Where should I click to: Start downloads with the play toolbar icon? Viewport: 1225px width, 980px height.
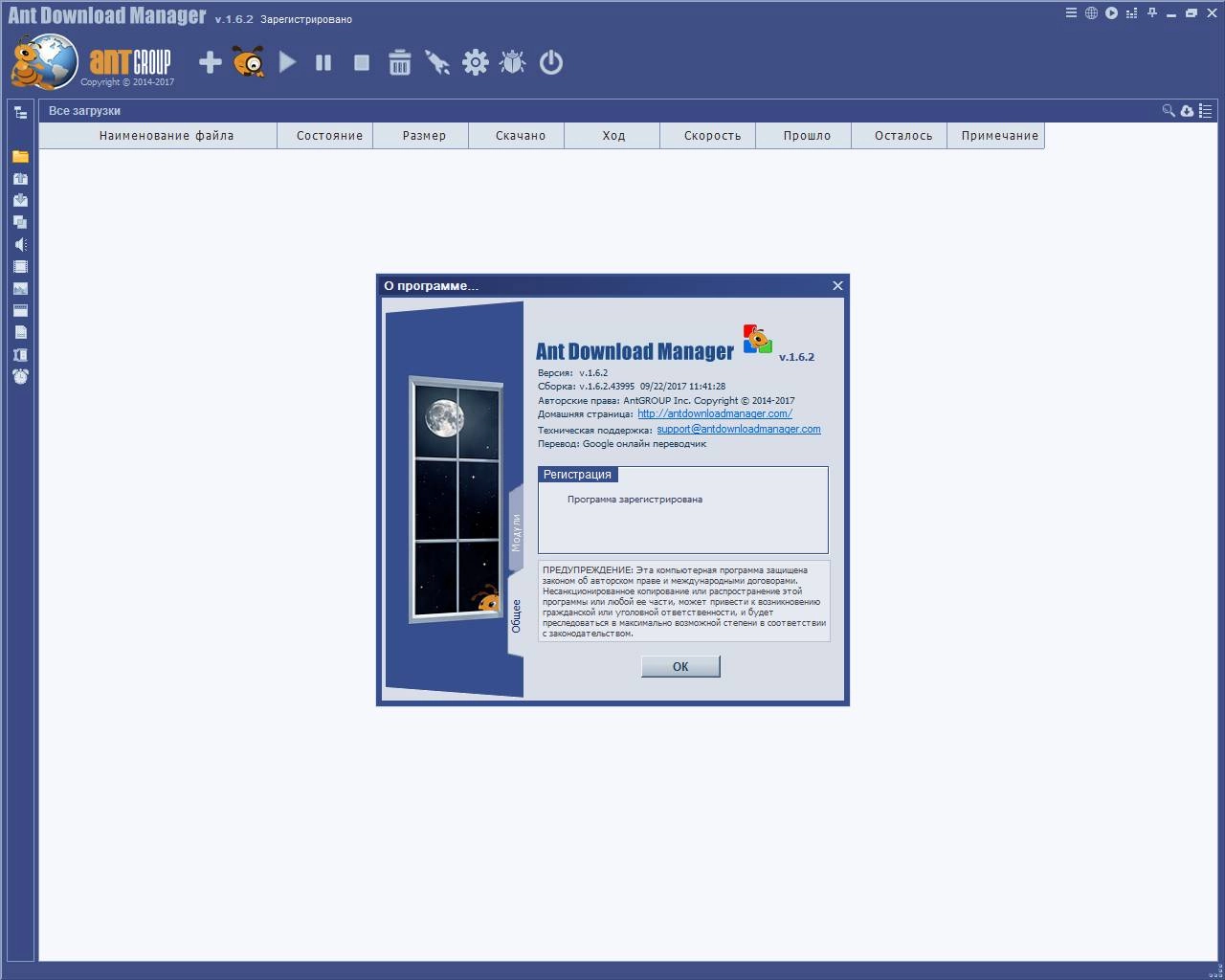[x=287, y=62]
